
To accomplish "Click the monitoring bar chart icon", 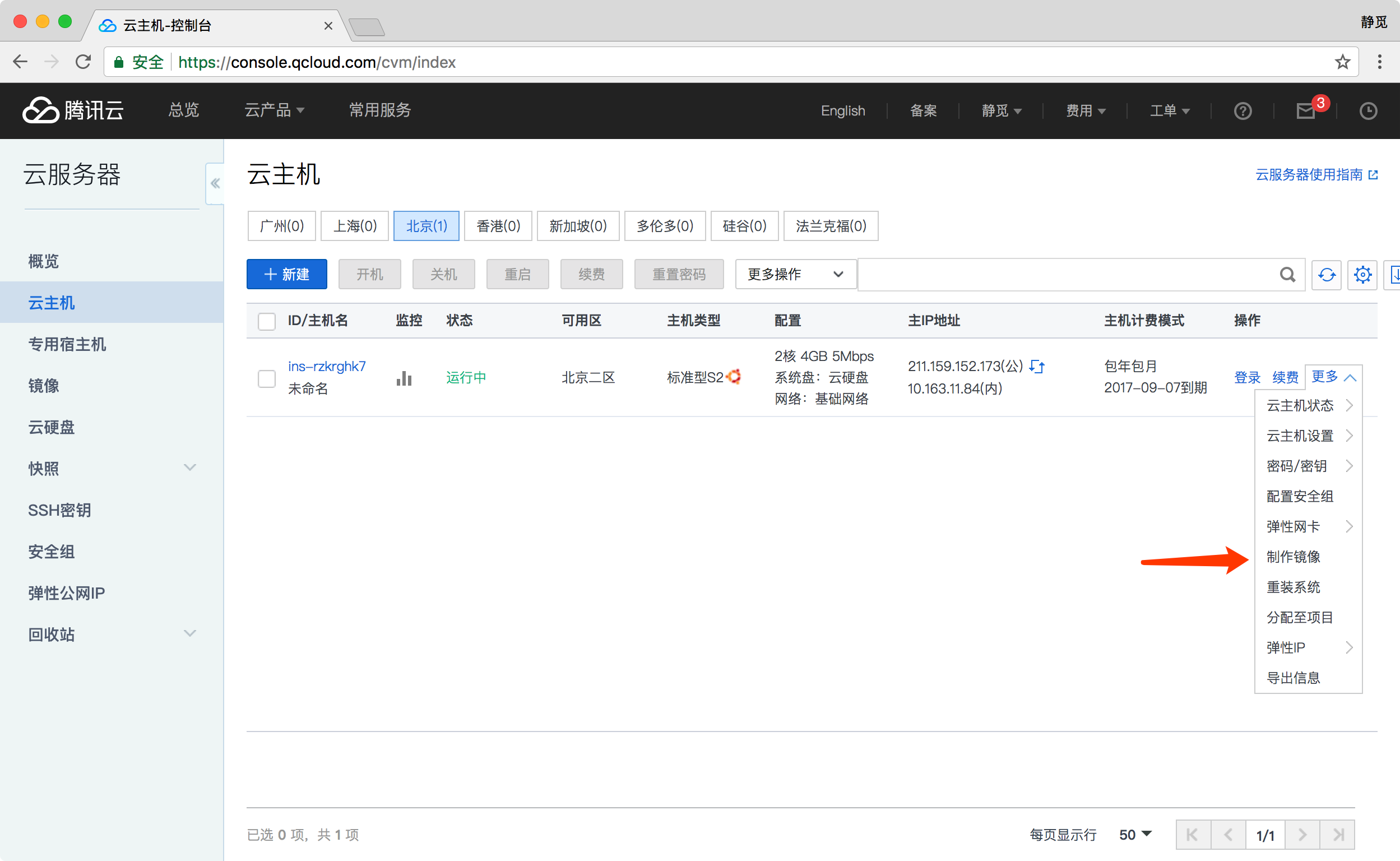I will [404, 378].
